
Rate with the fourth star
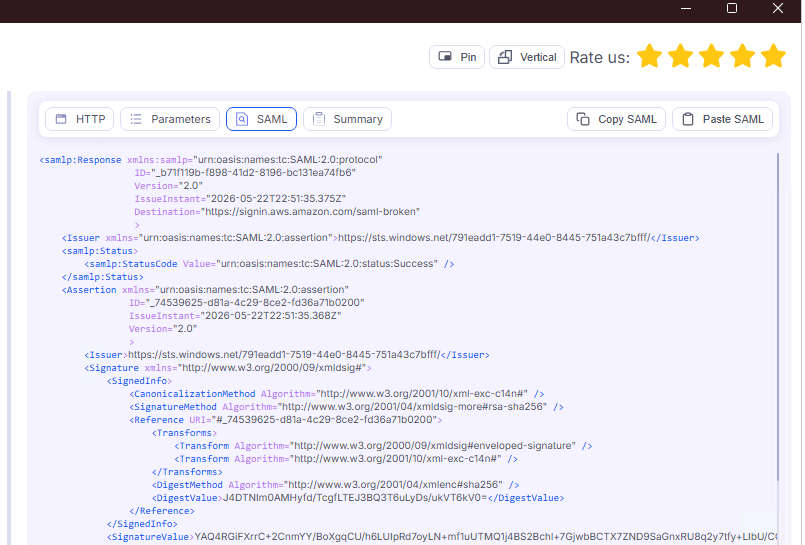[x=743, y=56]
